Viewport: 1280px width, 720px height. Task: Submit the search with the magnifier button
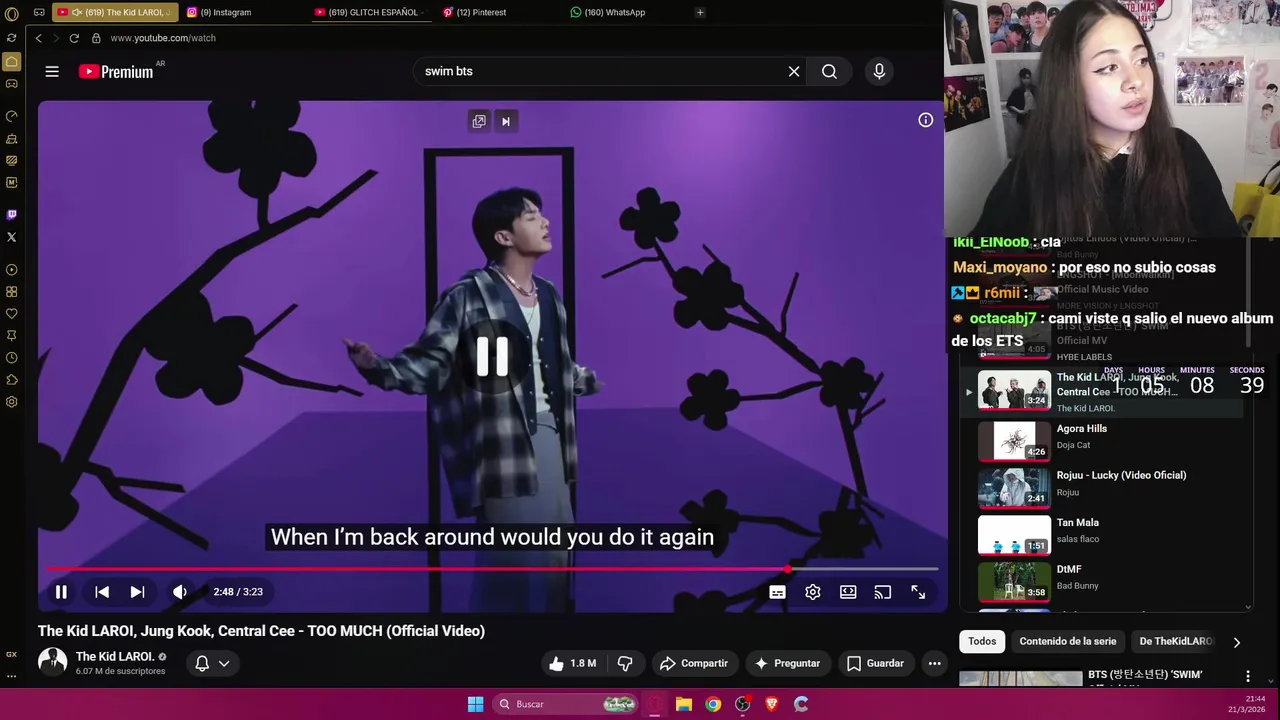(x=829, y=71)
